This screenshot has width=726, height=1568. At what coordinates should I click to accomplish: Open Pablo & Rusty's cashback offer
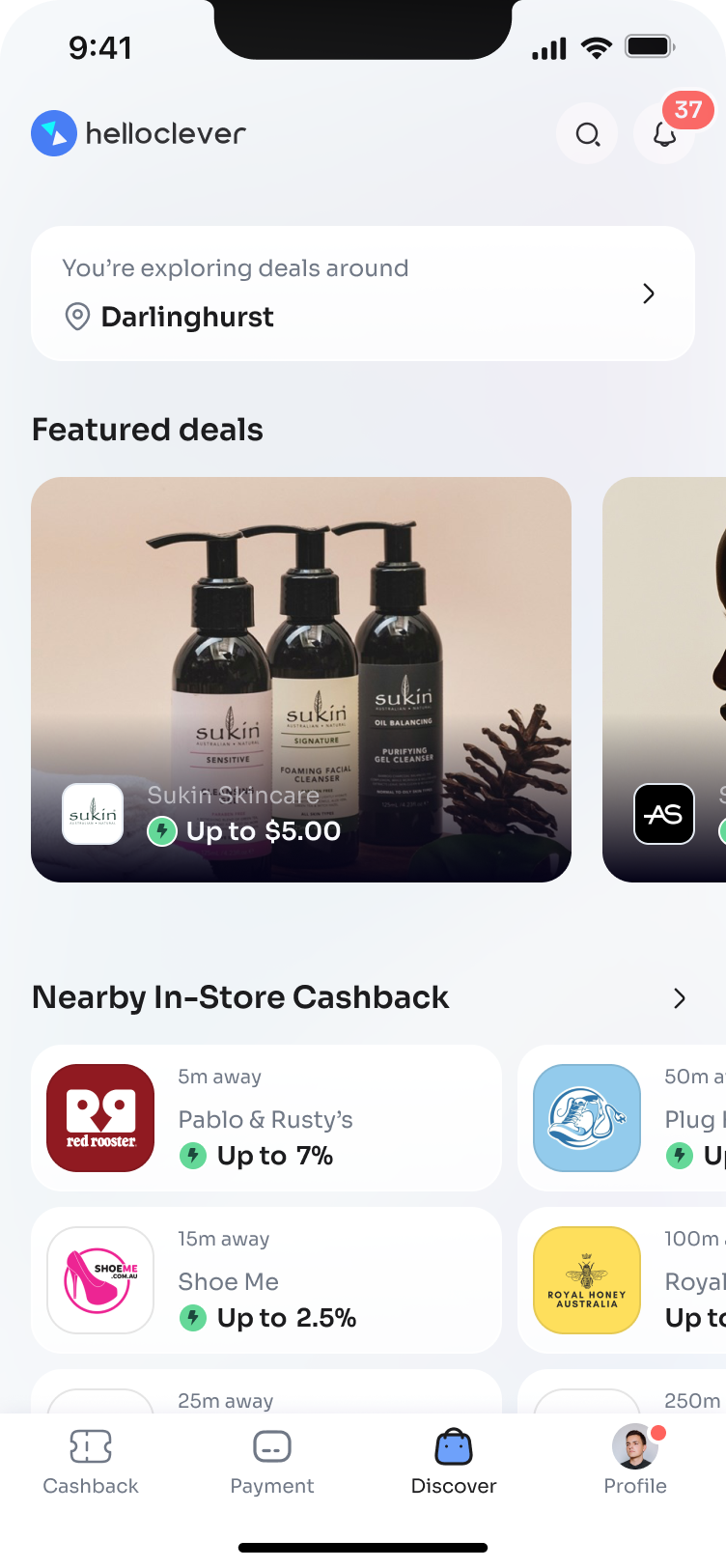266,1118
